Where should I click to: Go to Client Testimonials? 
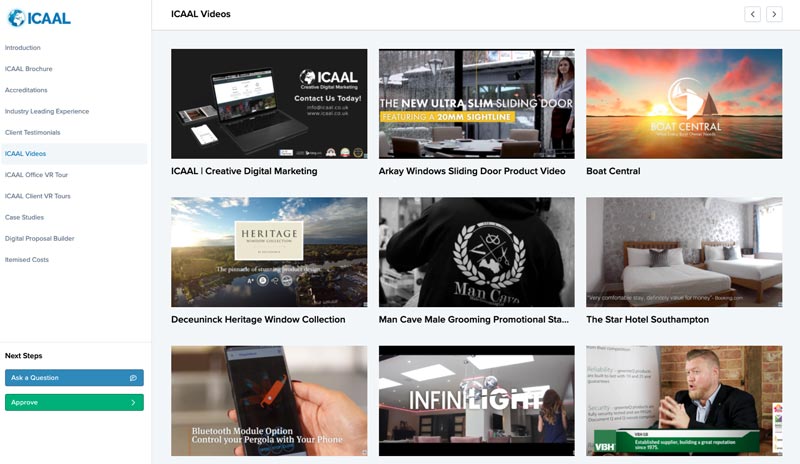[33, 132]
